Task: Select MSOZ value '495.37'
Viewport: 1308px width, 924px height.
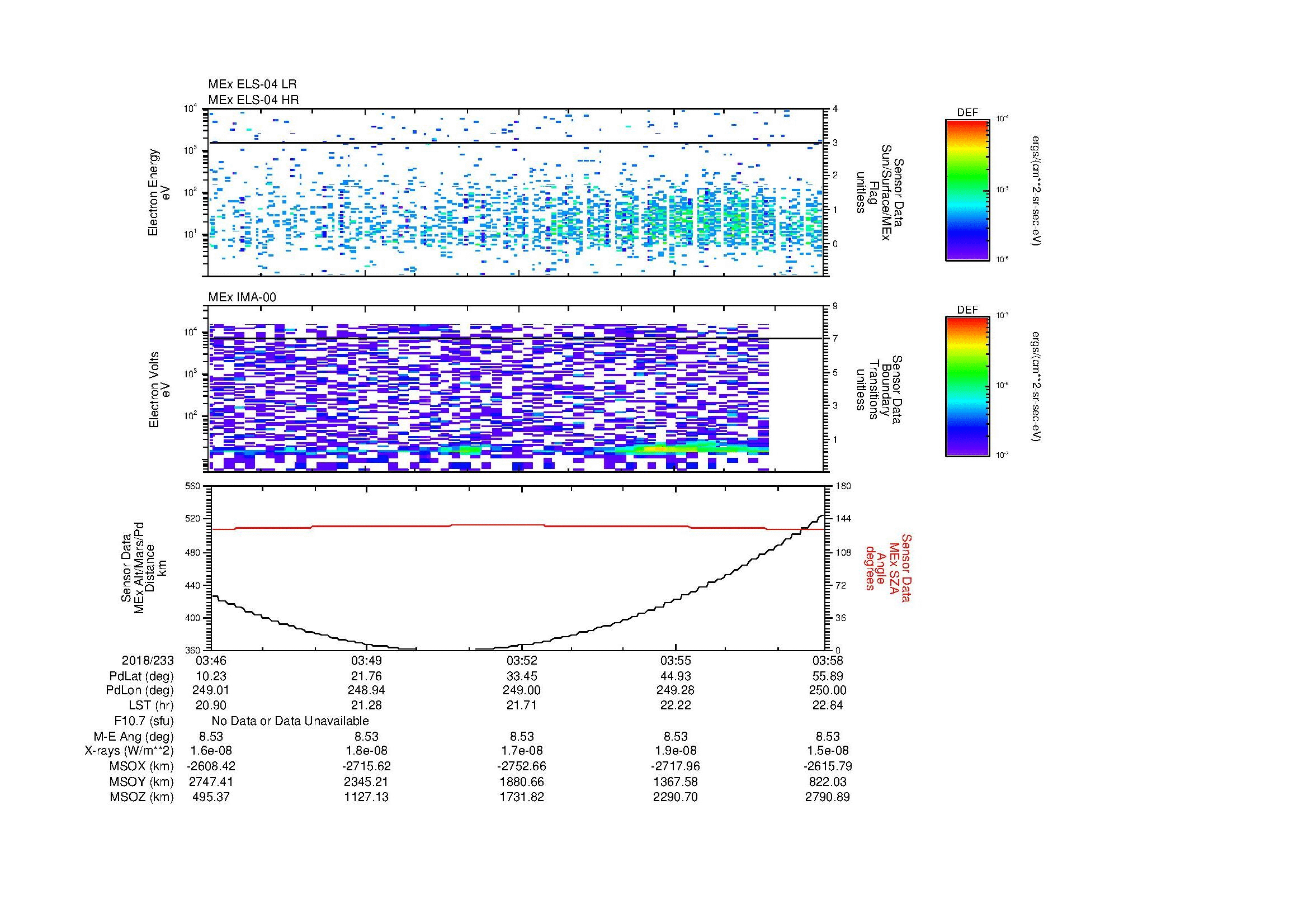Action: 211,797
